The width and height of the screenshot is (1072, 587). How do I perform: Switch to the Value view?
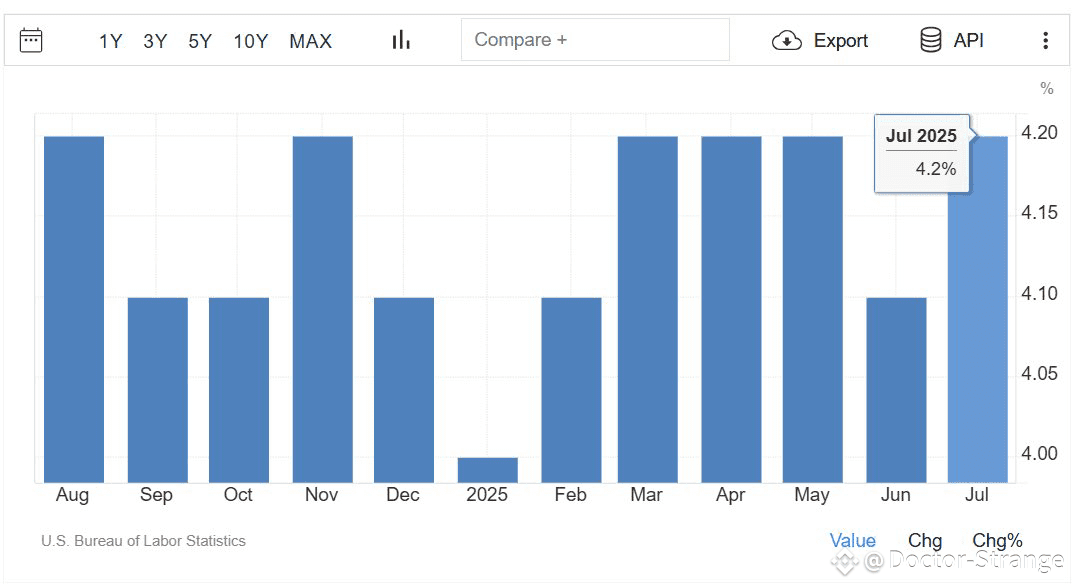853,541
